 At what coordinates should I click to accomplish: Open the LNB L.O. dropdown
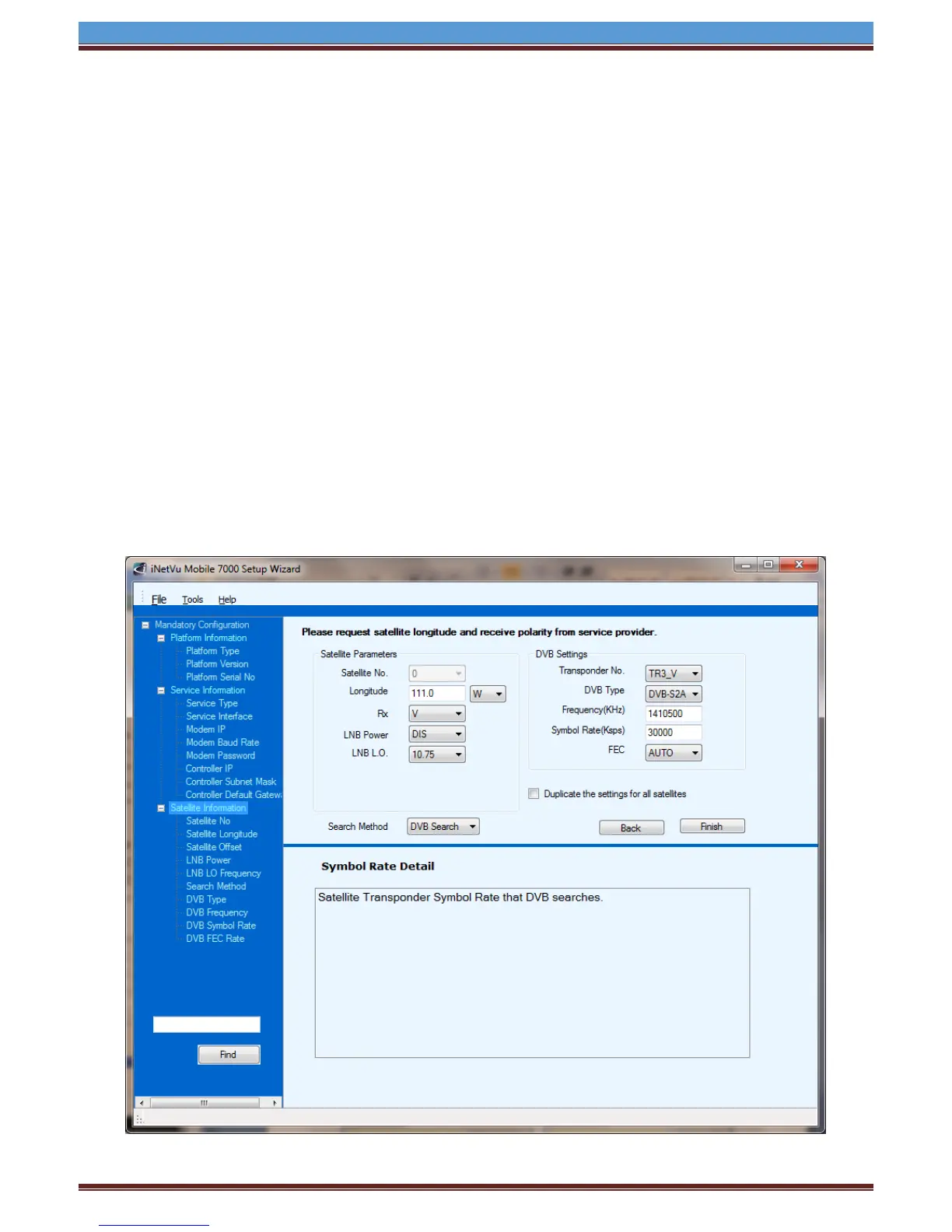[x=437, y=754]
